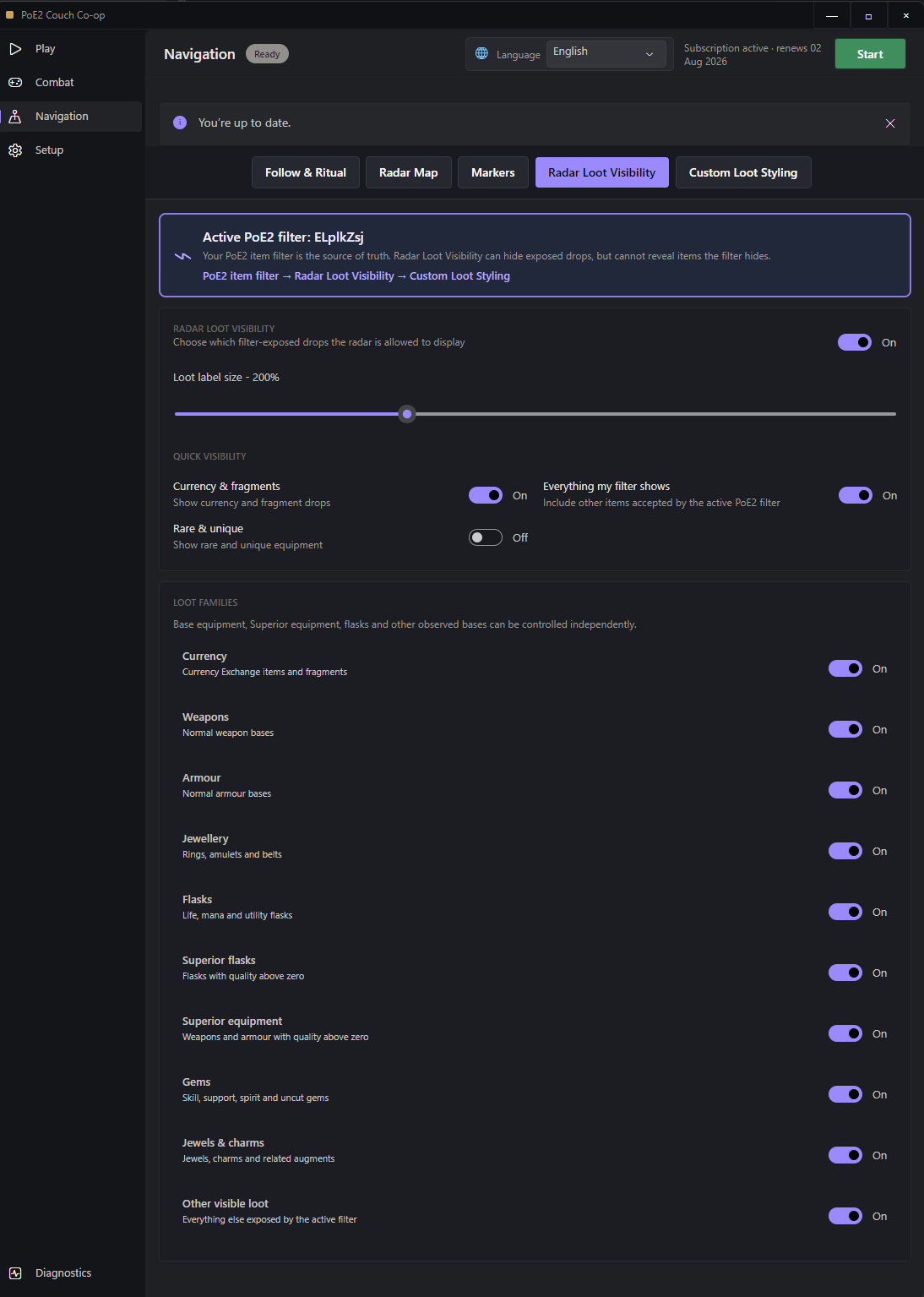924x1297 pixels.
Task: Click the Play triangle icon in sidebar
Action: click(15, 49)
